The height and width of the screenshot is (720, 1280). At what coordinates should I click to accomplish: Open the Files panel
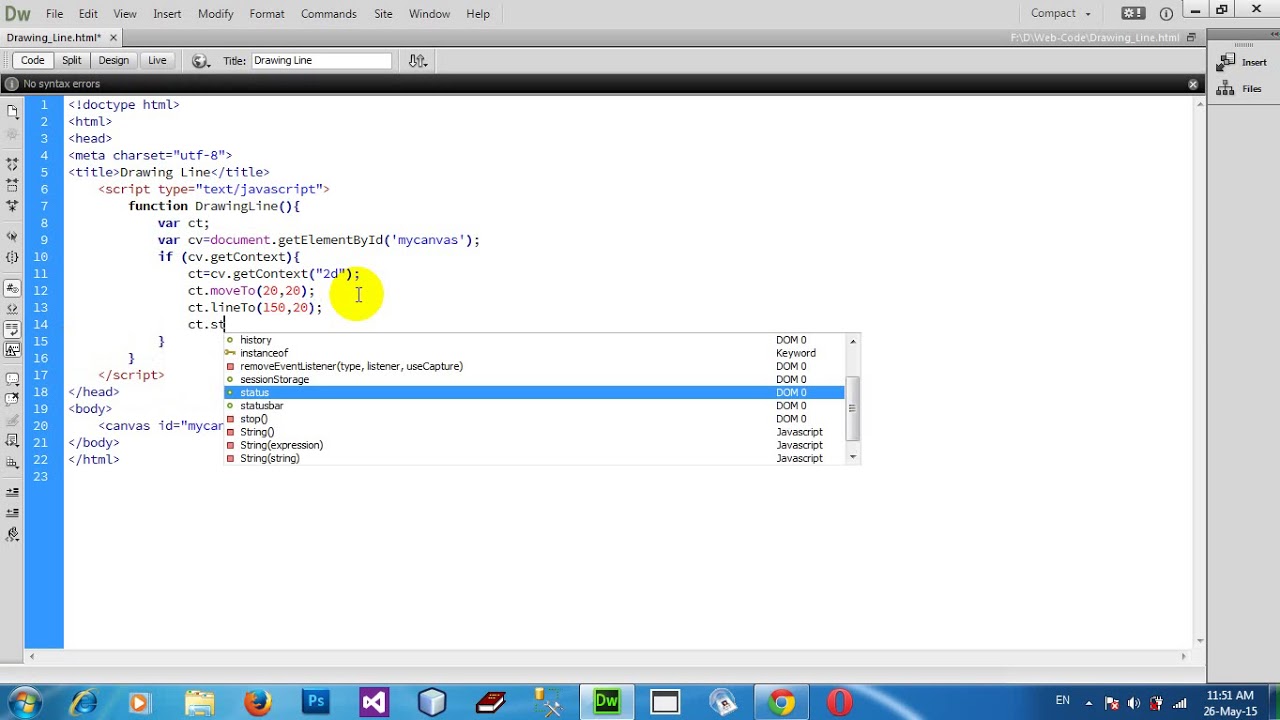(1240, 89)
